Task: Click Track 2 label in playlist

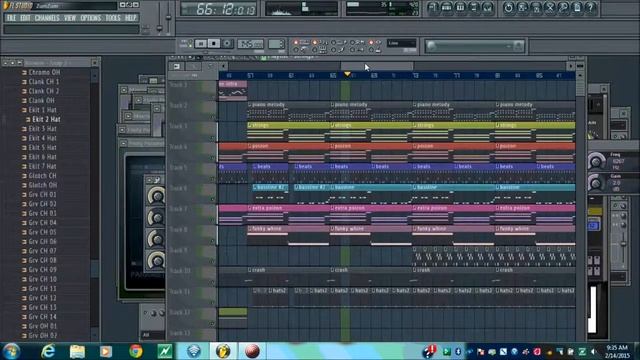Action: (178, 106)
